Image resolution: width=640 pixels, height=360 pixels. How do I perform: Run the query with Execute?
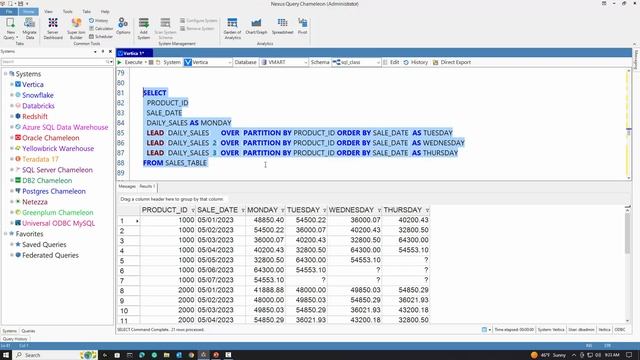(x=130, y=62)
